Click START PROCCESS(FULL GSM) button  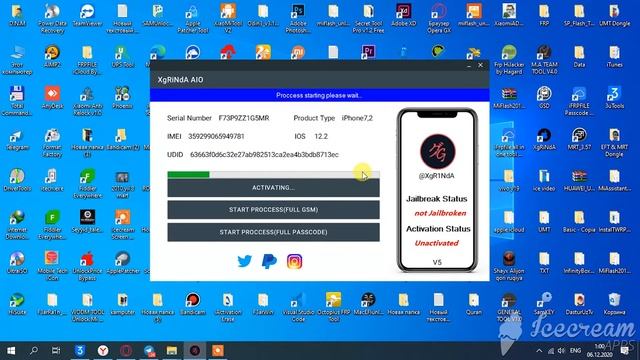pos(273,209)
